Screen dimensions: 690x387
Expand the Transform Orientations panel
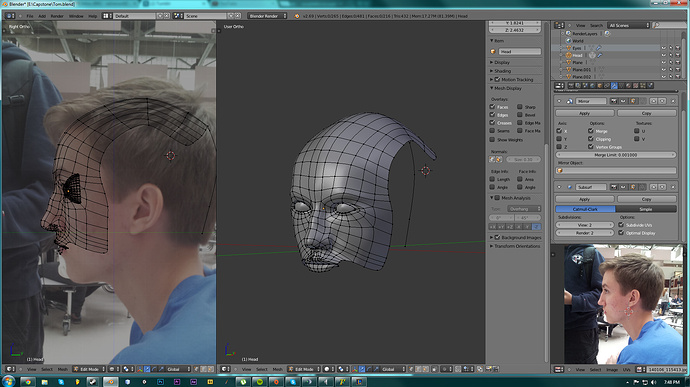point(515,246)
